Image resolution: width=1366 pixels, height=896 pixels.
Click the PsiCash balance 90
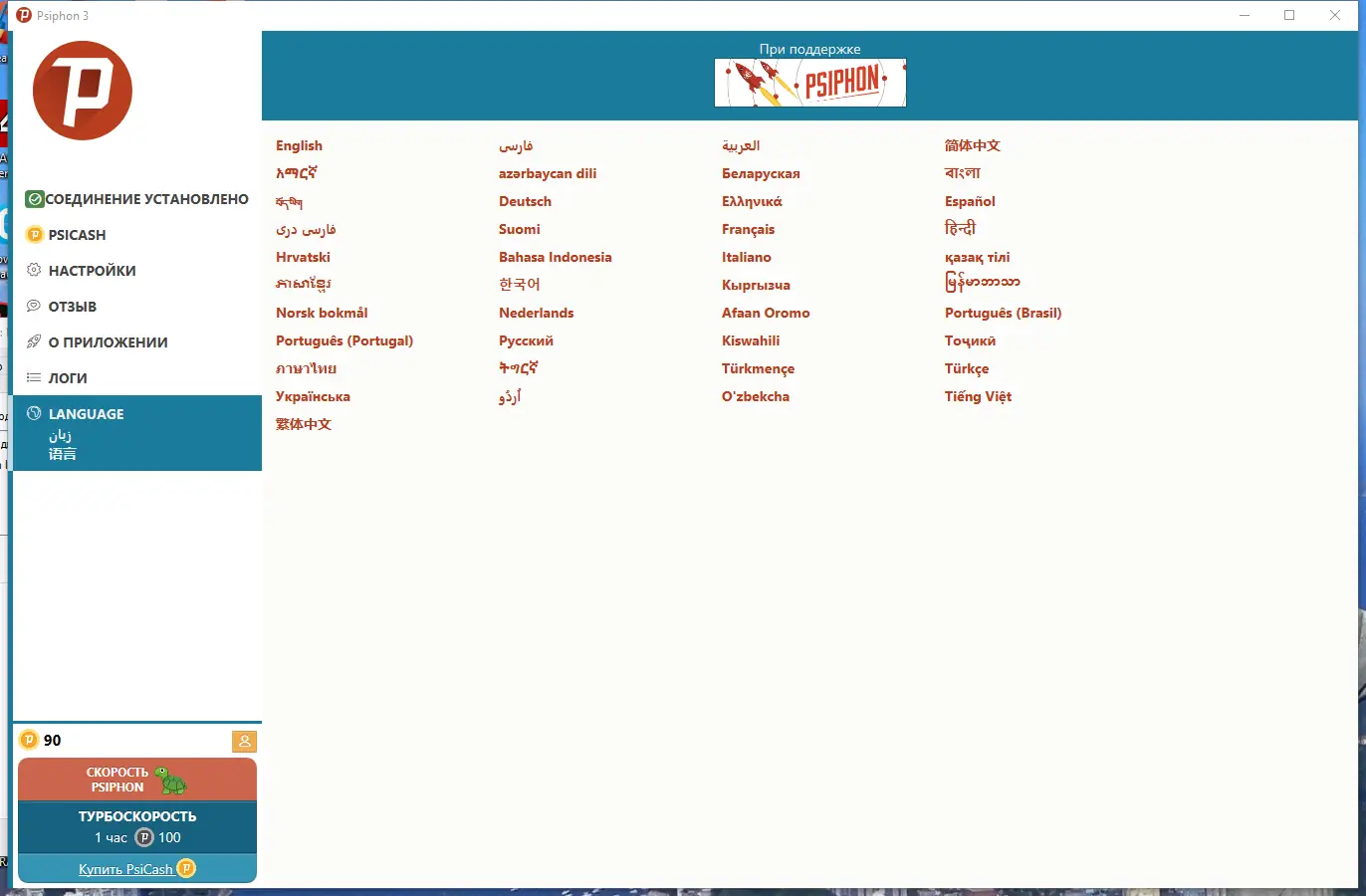[x=53, y=740]
